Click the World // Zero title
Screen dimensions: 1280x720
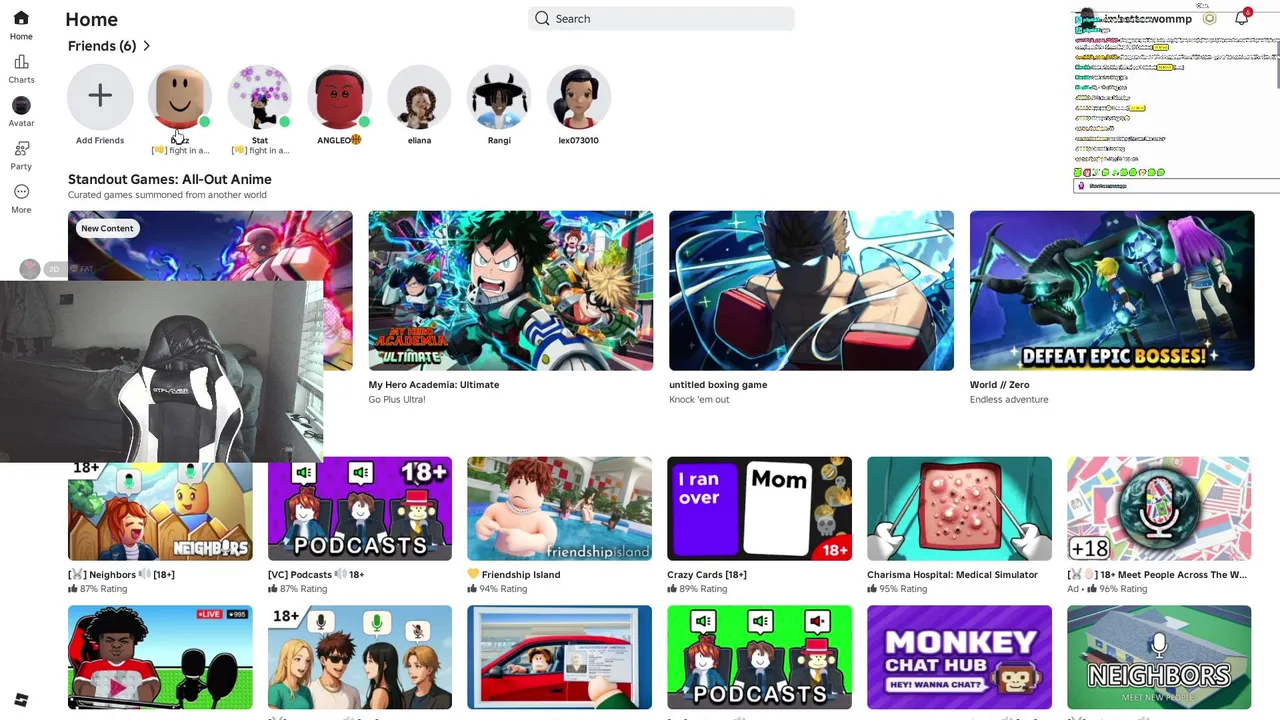[x=999, y=384]
